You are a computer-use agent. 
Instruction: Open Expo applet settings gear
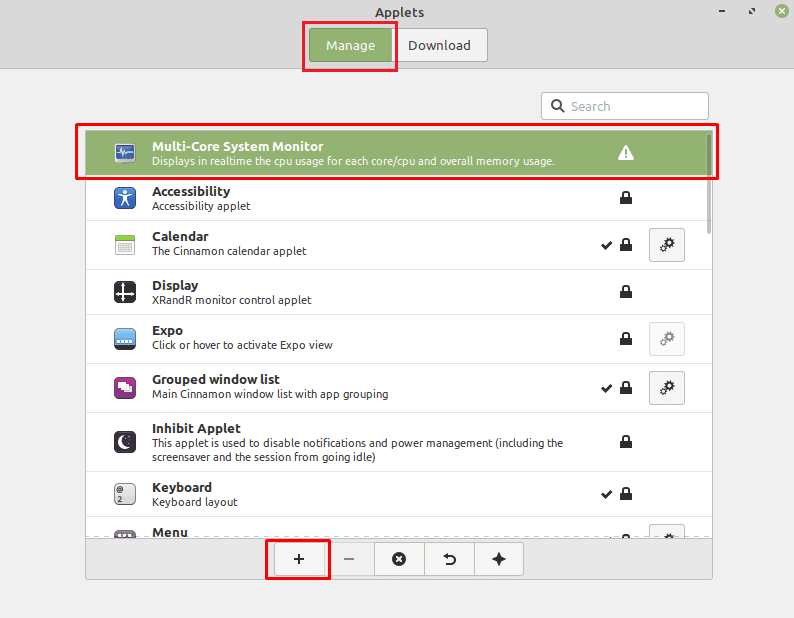(x=667, y=339)
